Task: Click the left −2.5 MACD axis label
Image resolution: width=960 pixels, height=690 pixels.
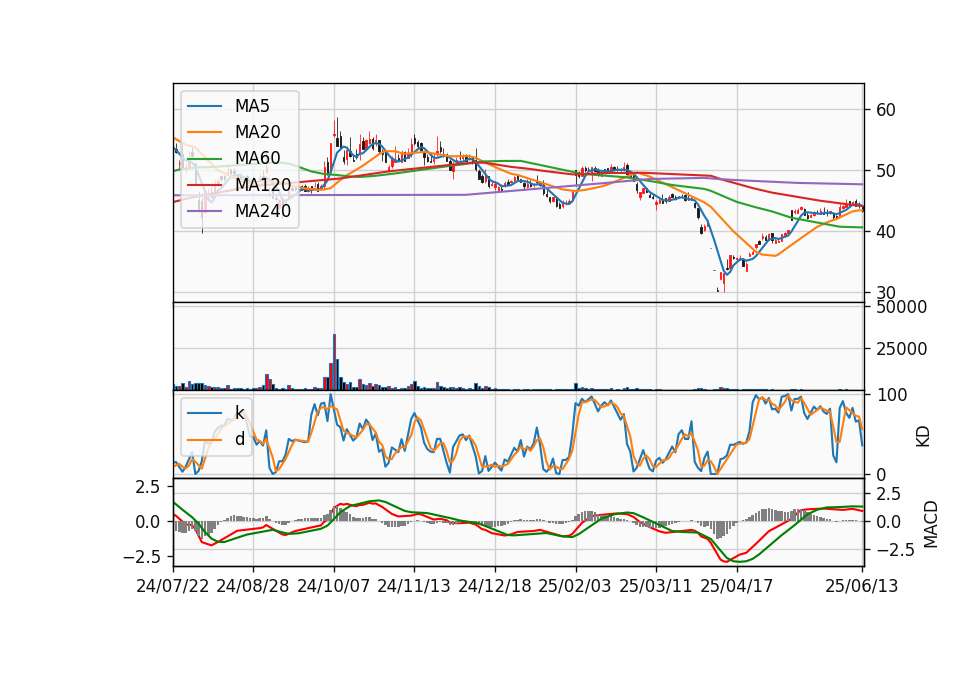Action: coord(141,557)
